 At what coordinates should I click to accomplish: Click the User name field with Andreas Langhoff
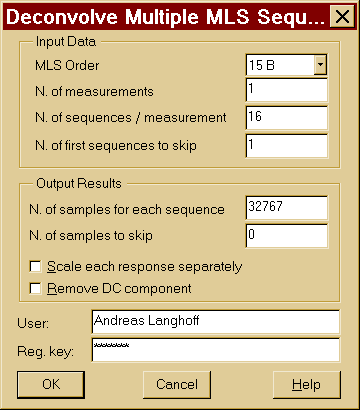point(216,322)
